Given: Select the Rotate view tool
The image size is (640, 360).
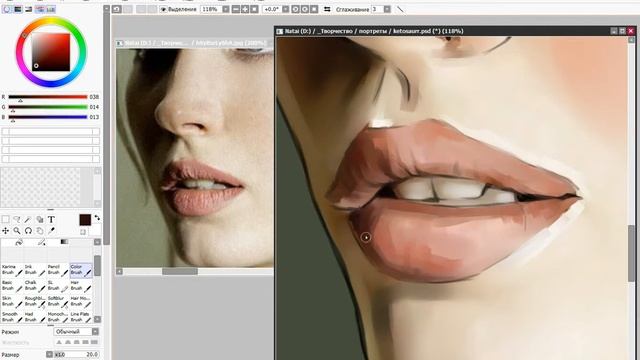Looking at the screenshot, I should tap(28, 231).
